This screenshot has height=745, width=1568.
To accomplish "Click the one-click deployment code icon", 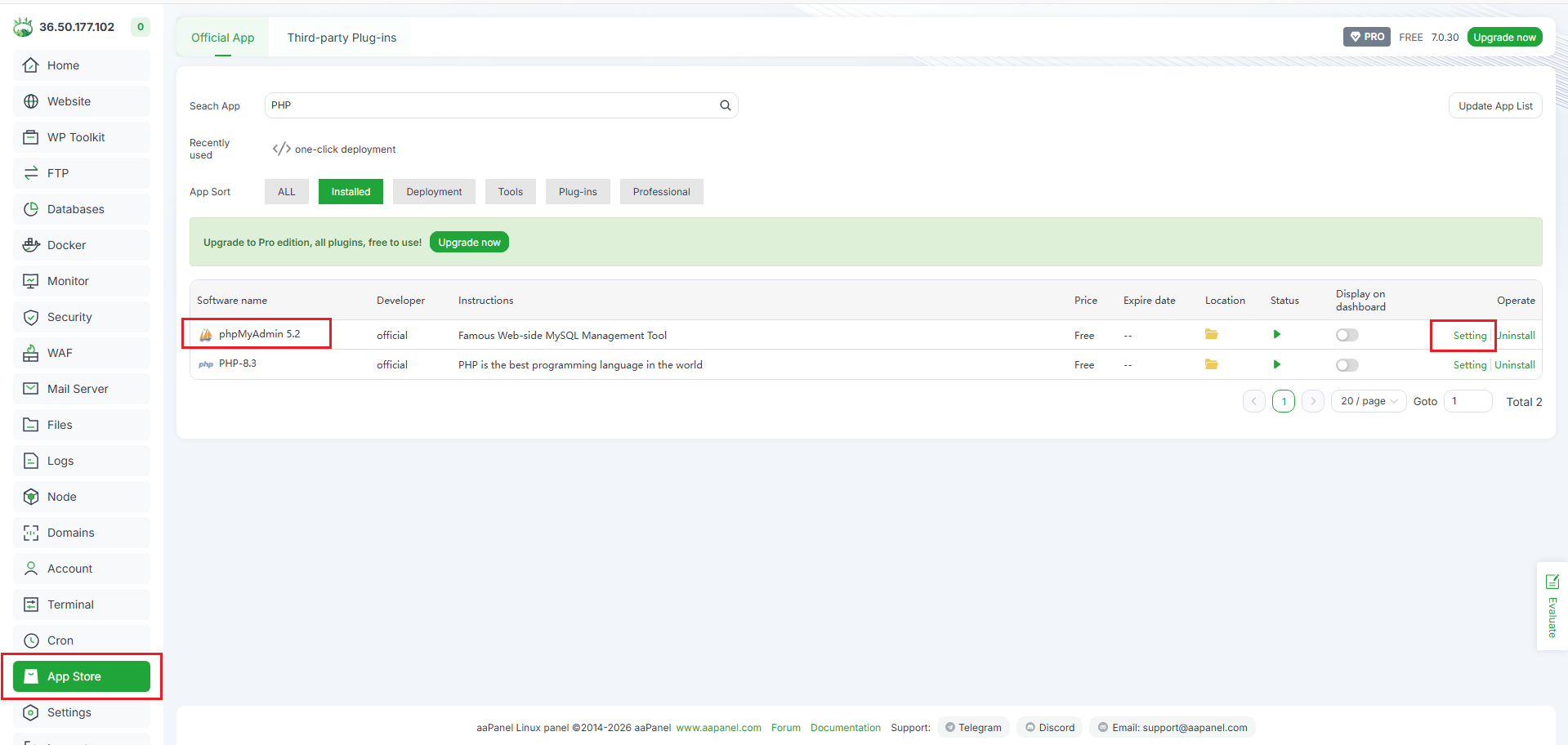I will (281, 149).
